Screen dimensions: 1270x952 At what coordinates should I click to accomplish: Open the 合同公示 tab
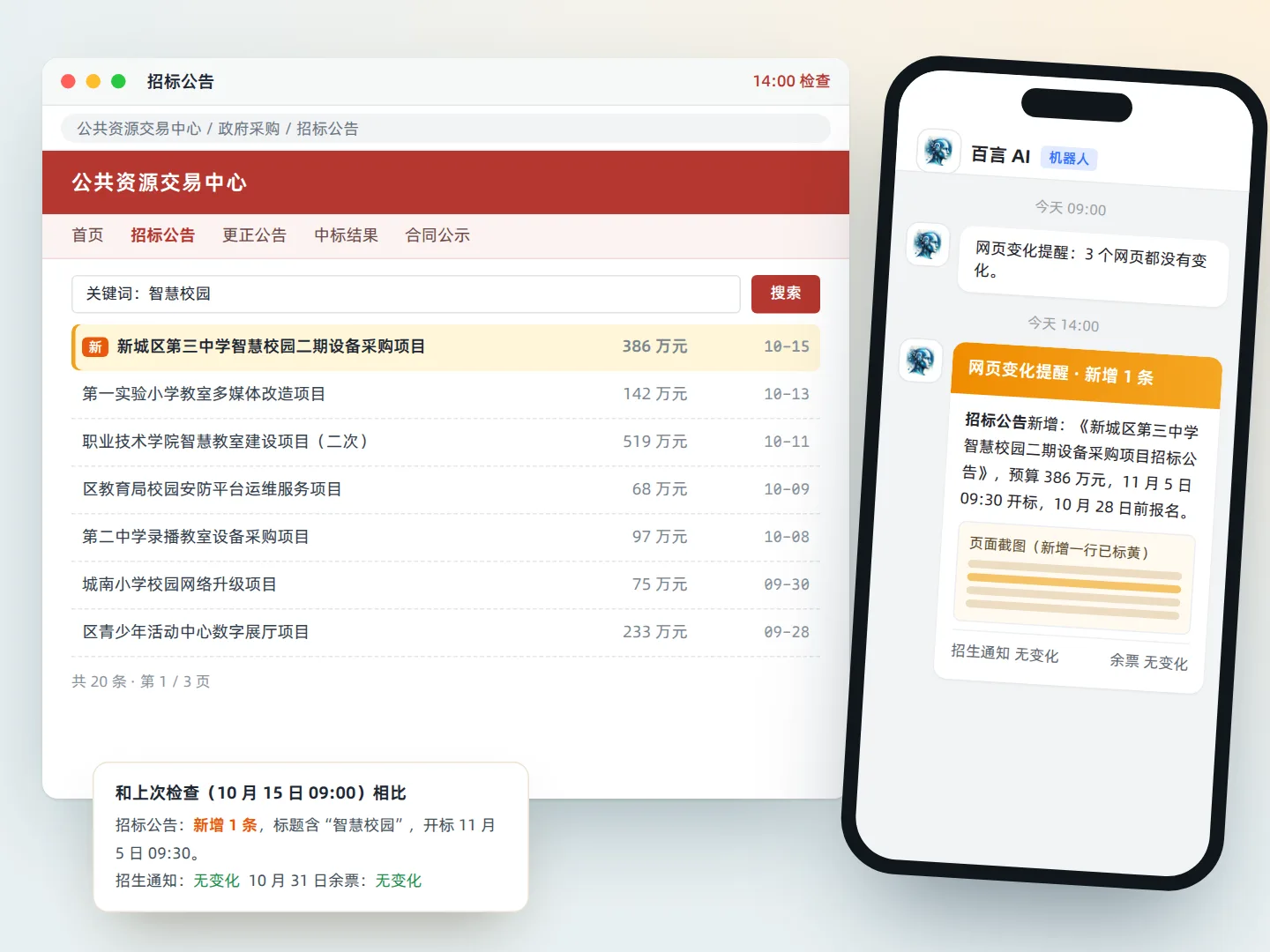pos(437,235)
